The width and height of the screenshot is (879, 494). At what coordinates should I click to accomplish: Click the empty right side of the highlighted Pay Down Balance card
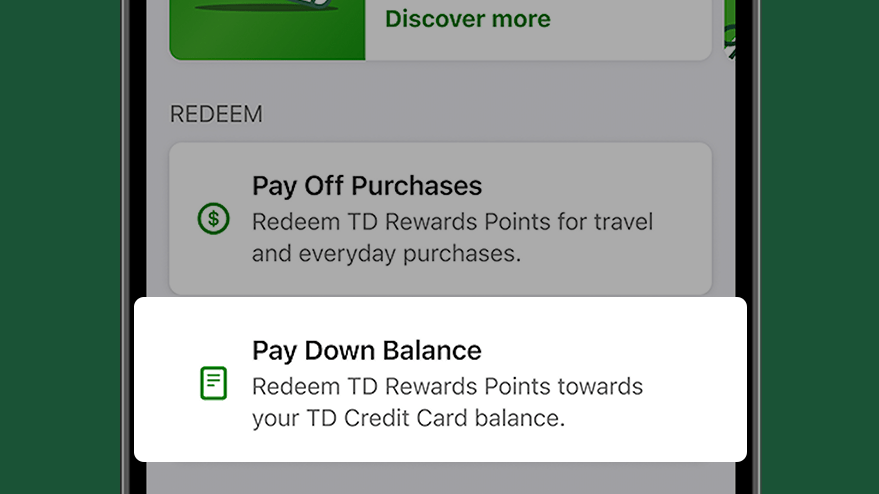pyautogui.click(x=695, y=380)
